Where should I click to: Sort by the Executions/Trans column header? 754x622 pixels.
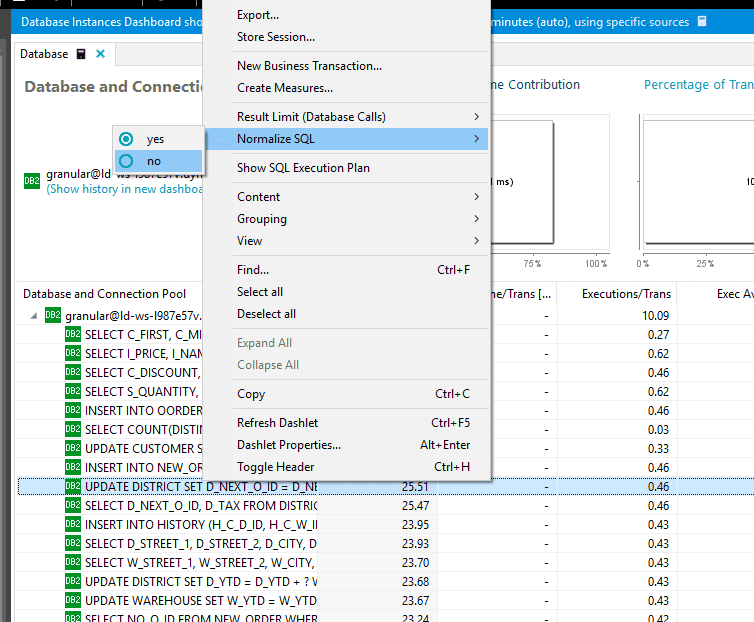[626, 294]
